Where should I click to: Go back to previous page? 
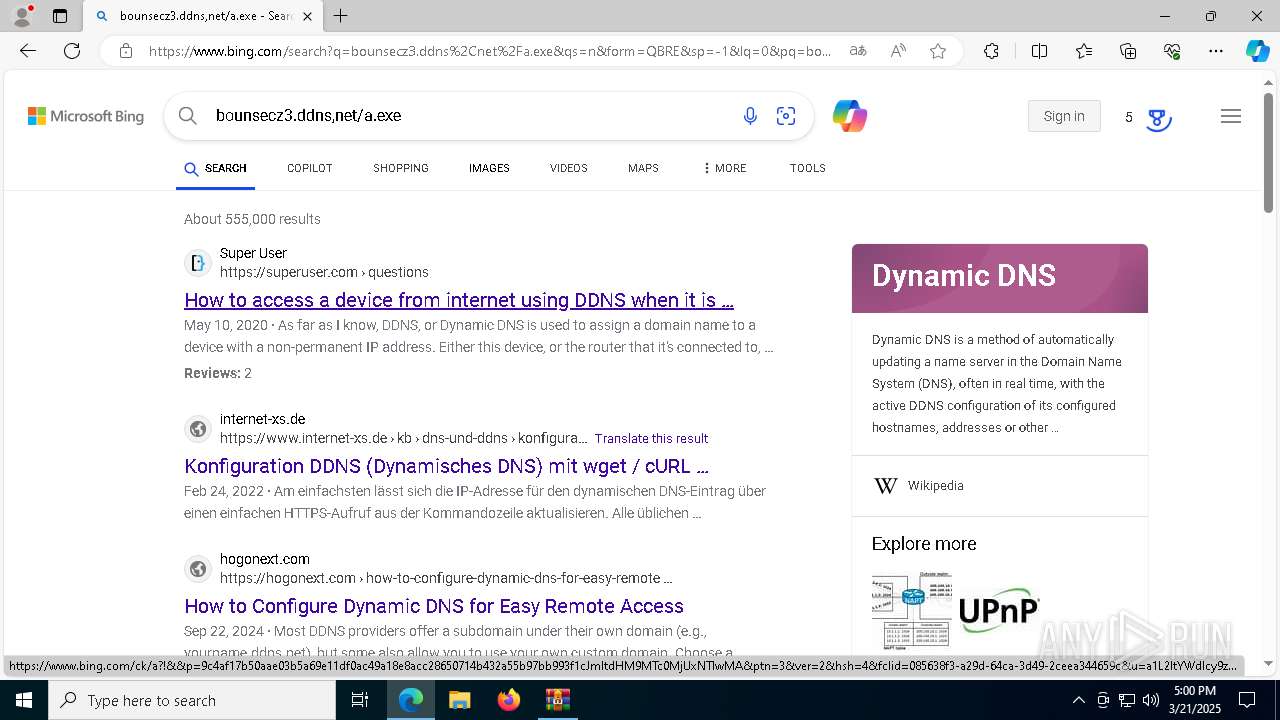pyautogui.click(x=28, y=51)
